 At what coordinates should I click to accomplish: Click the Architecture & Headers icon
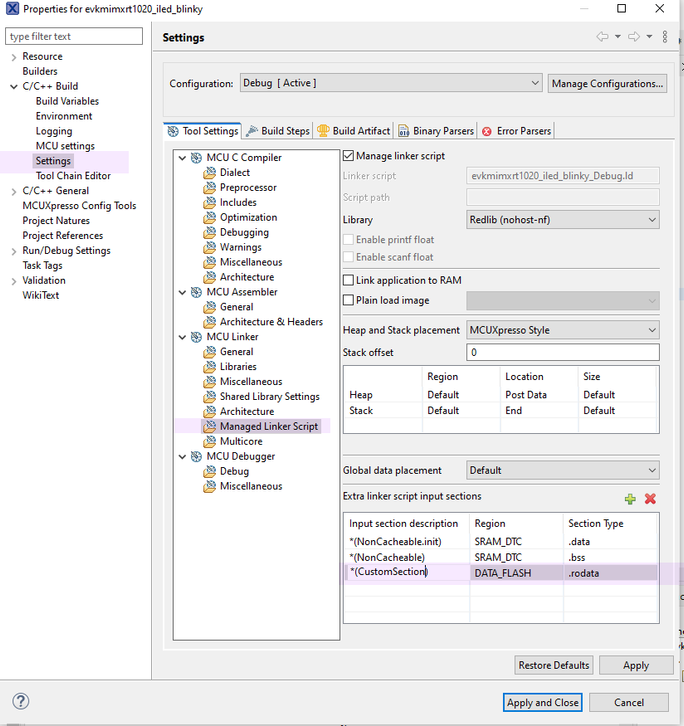coord(210,322)
